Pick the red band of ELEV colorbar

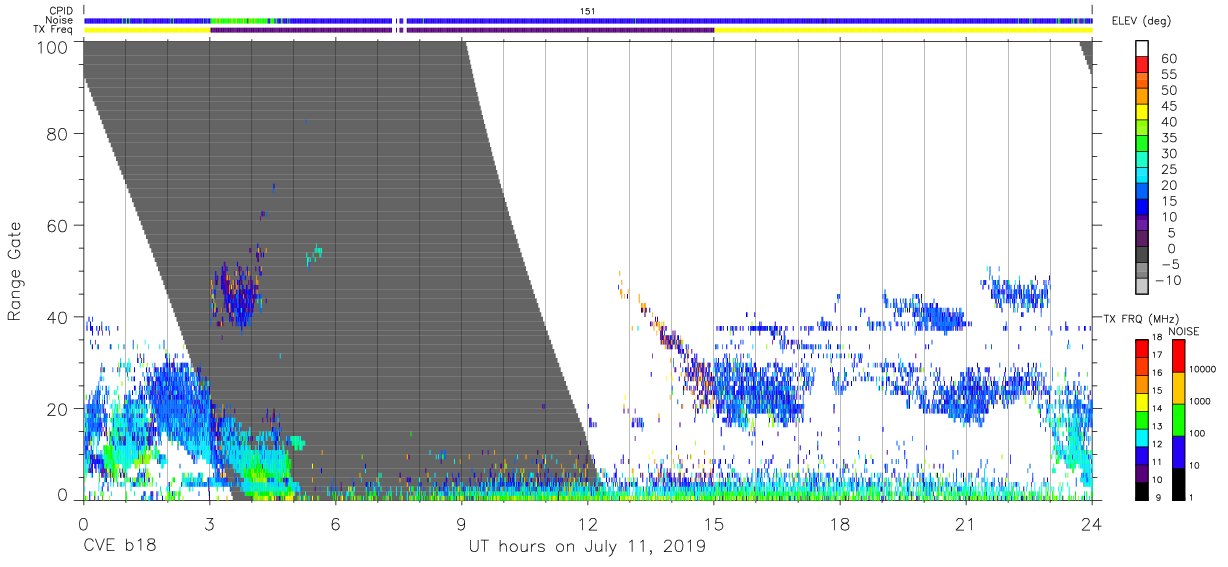(x=1141, y=65)
